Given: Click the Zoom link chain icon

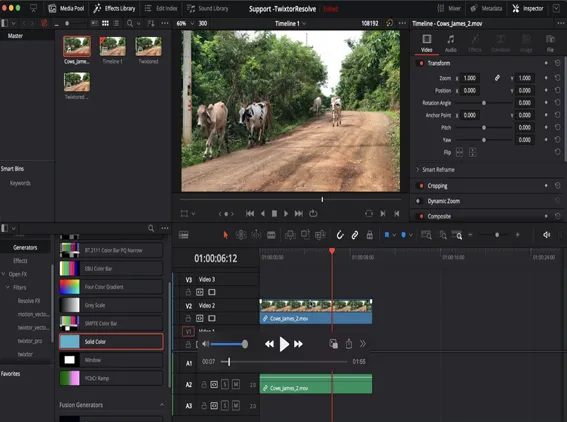Looking at the screenshot, I should pyautogui.click(x=497, y=78).
